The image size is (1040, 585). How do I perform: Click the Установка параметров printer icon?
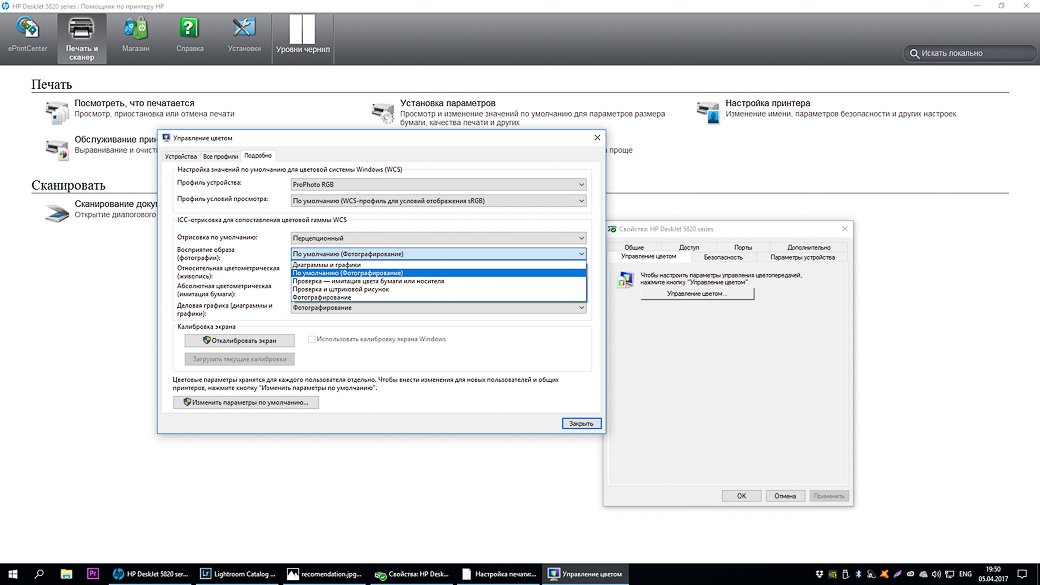pos(383,112)
